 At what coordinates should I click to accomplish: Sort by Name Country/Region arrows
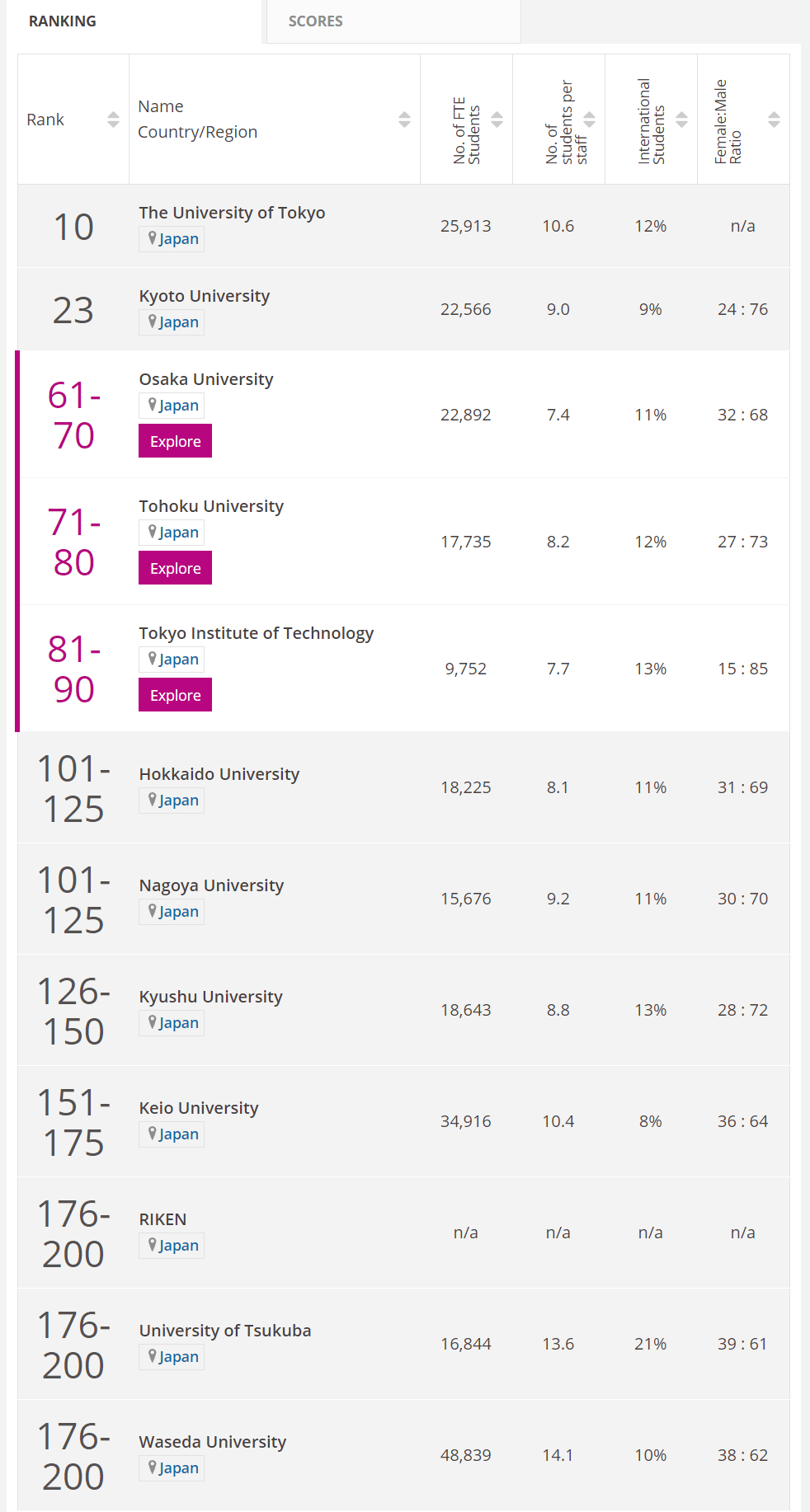(x=404, y=120)
